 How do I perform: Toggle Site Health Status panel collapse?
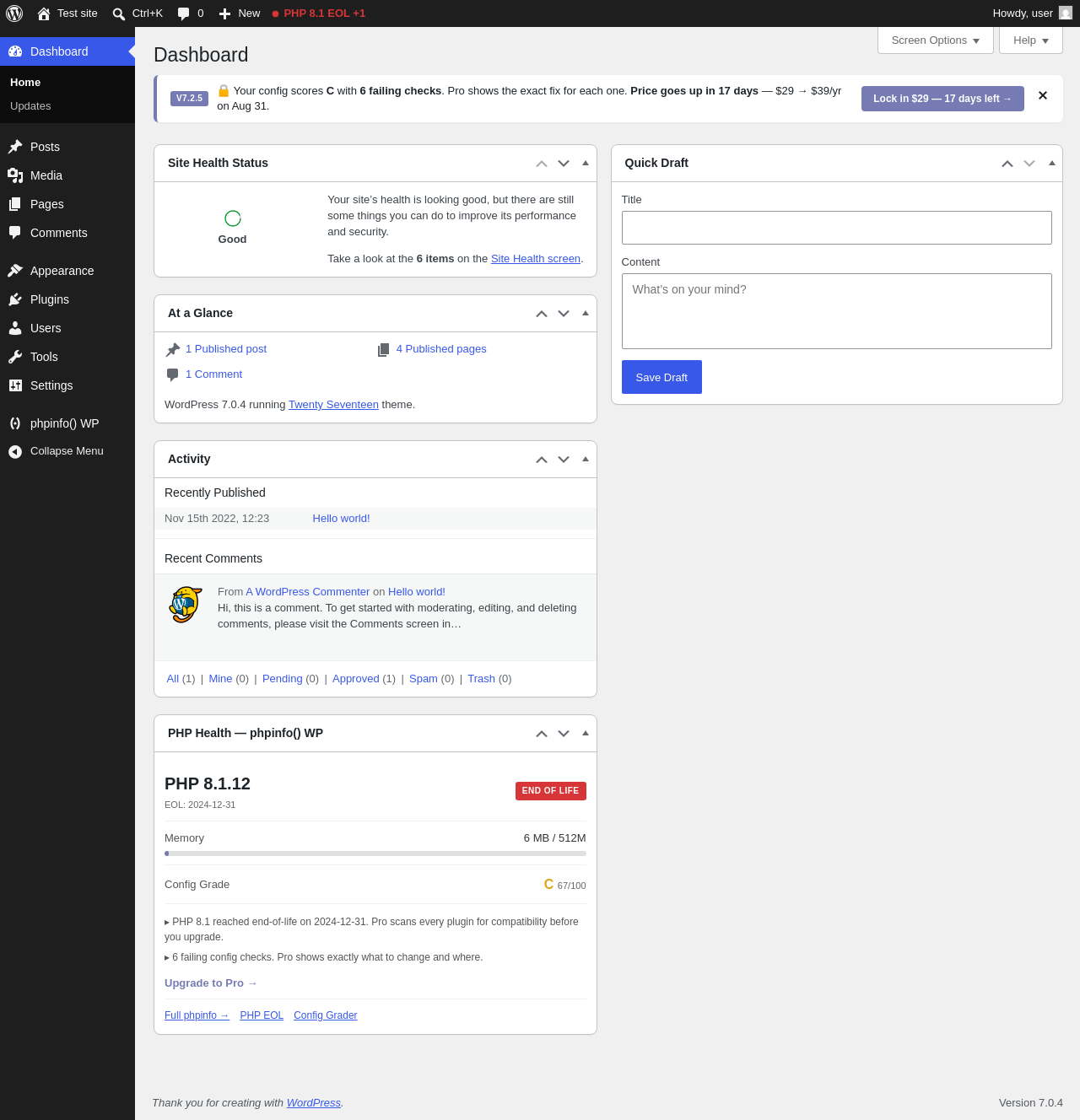pyautogui.click(x=586, y=163)
